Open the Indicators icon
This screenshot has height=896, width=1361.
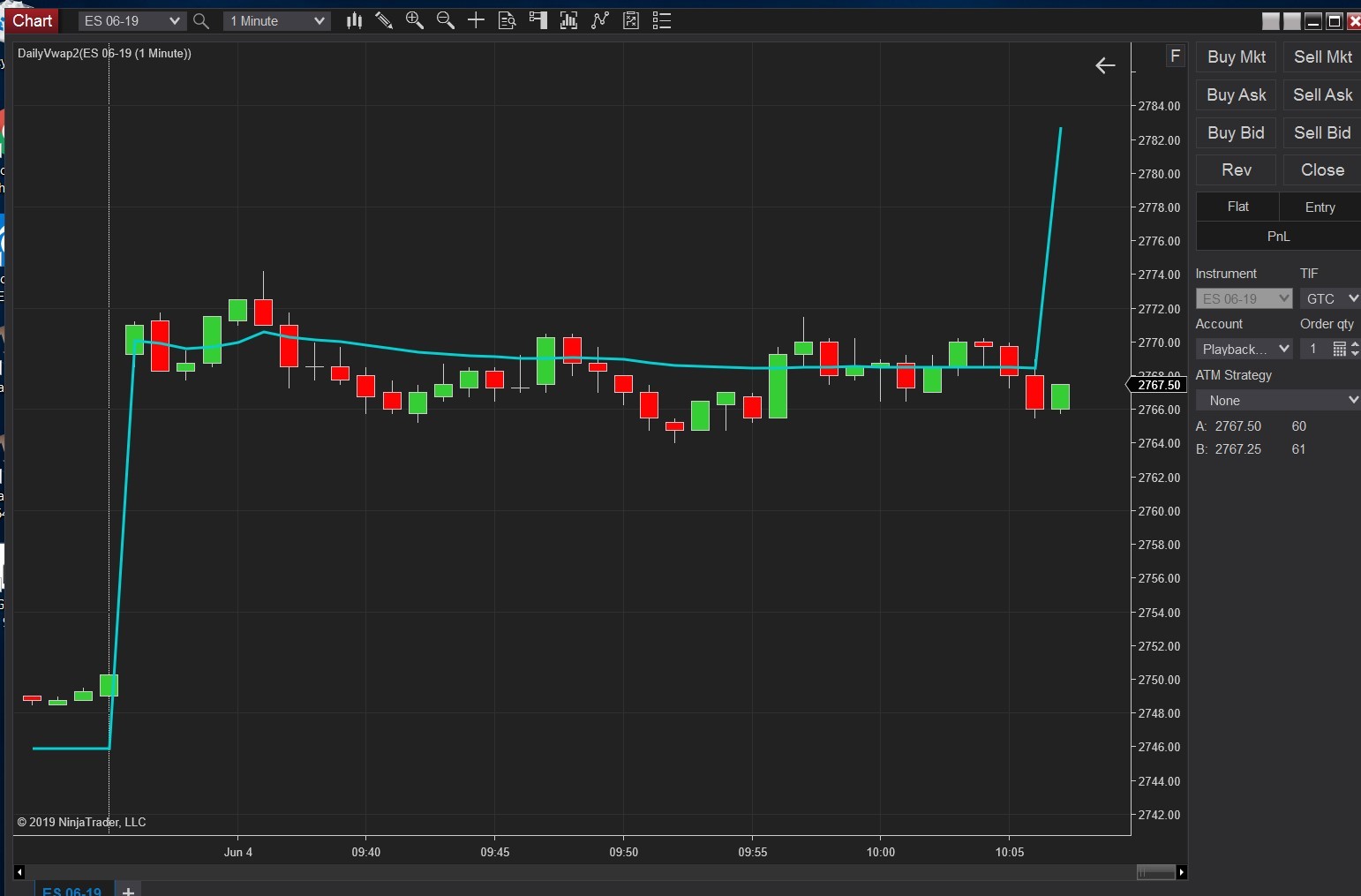(600, 20)
